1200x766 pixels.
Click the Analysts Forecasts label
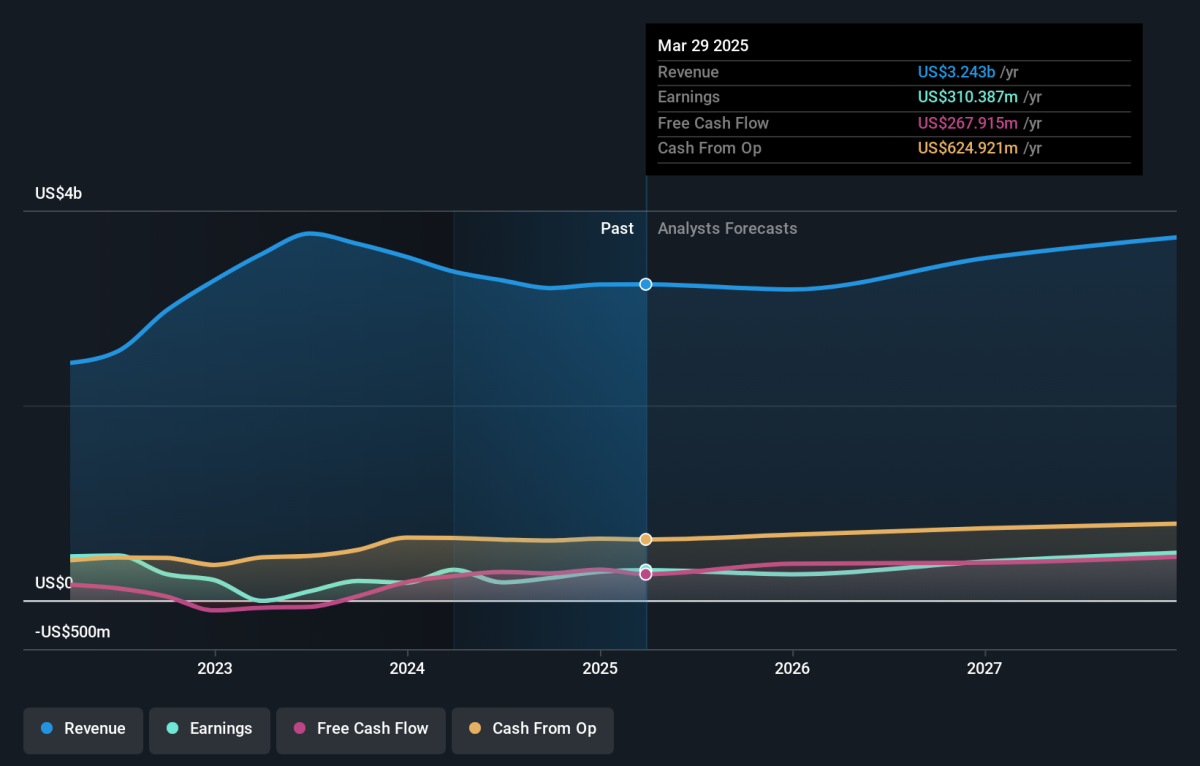tap(728, 228)
